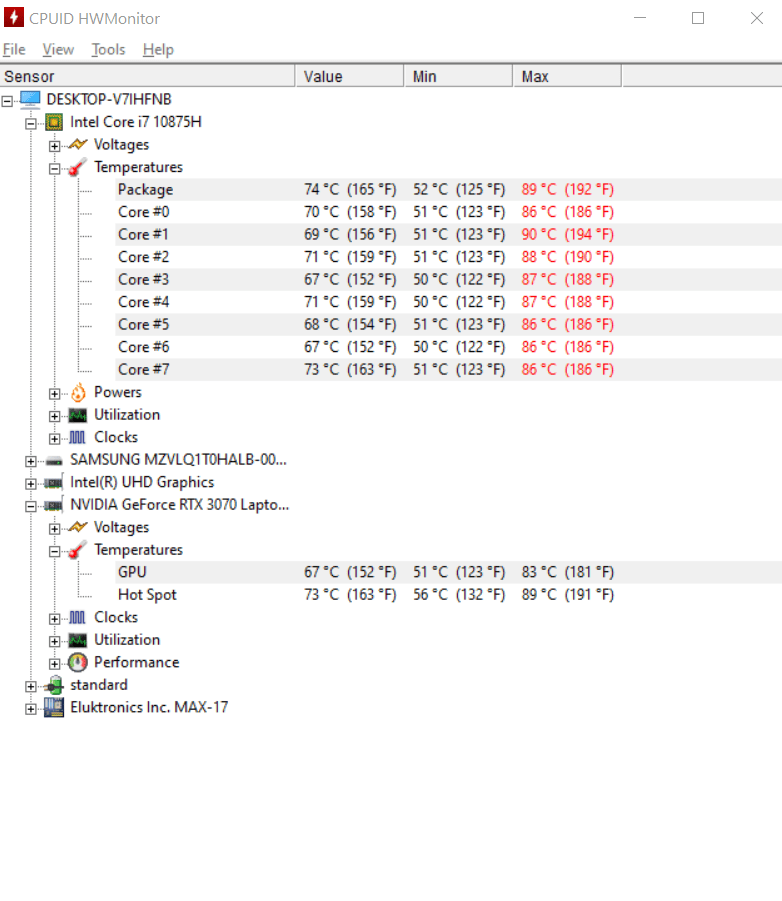
Task: Select the Core #4 row
Action: [x=448, y=302]
